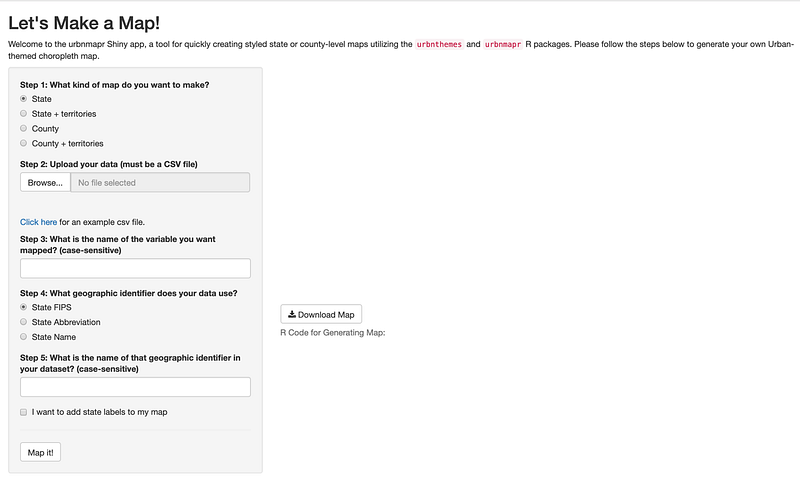Click the Map it! button

pos(40,452)
